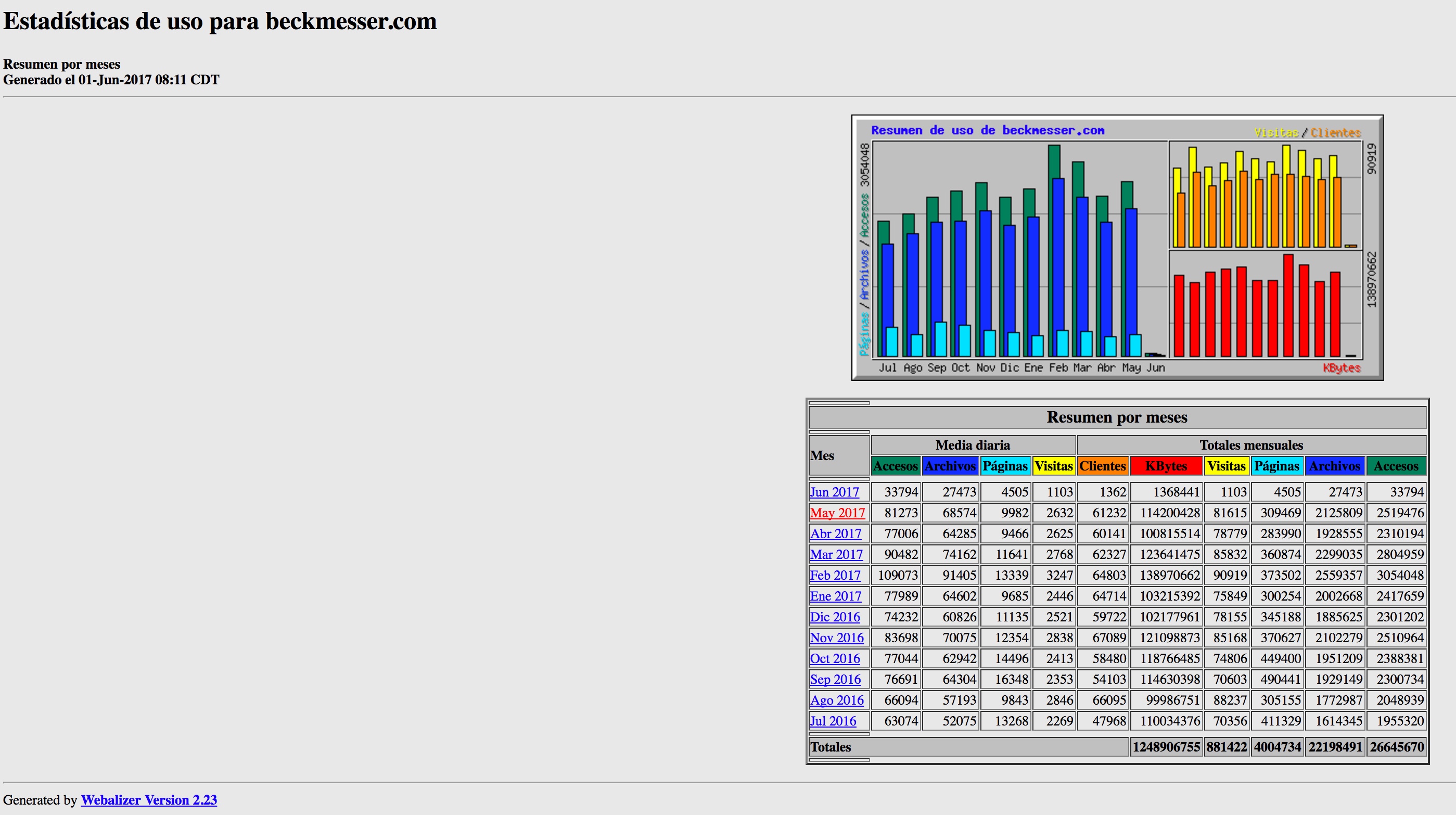Go to Ene 2017 statistics

[835, 596]
